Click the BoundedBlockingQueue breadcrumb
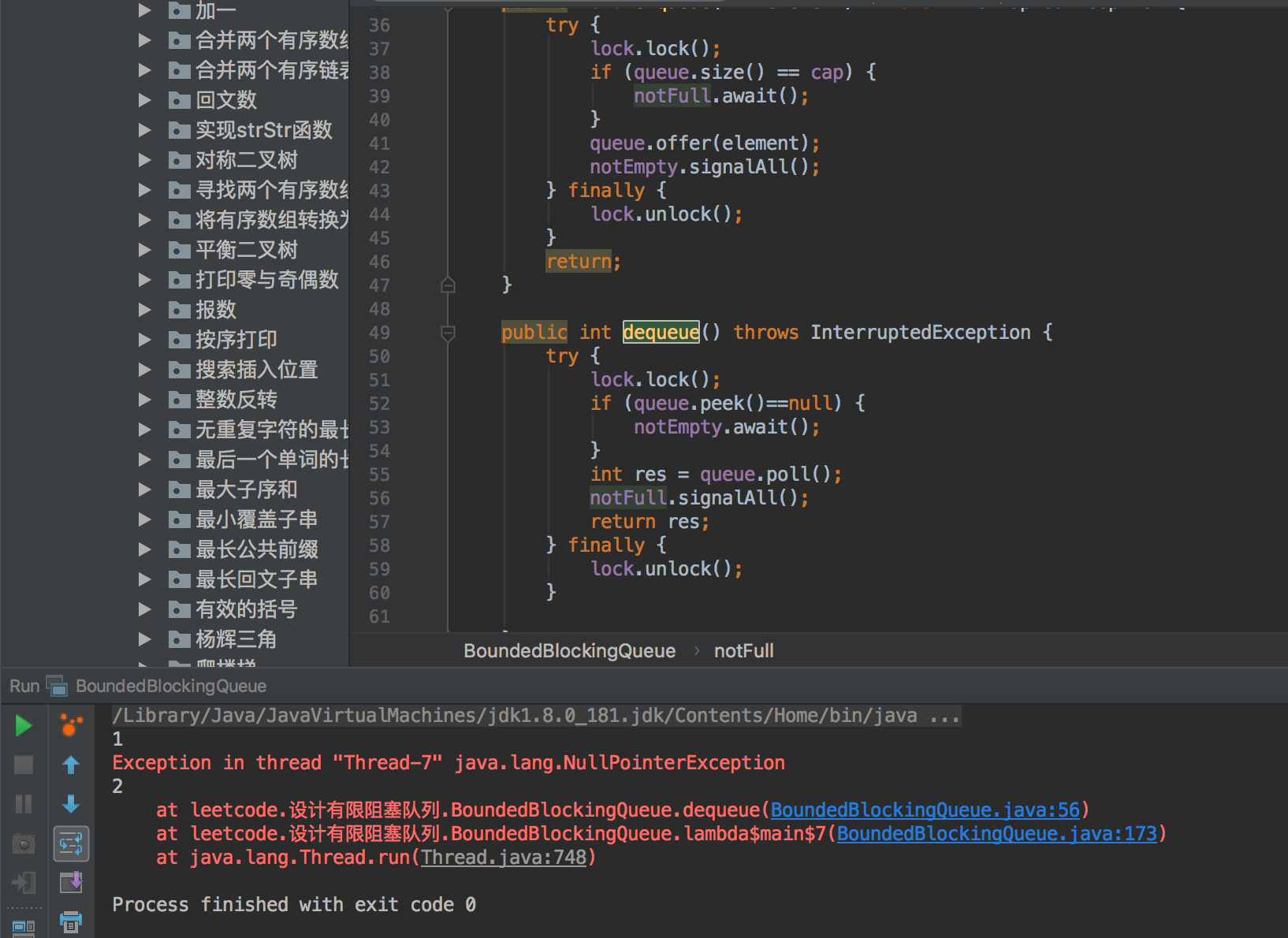 click(x=569, y=651)
